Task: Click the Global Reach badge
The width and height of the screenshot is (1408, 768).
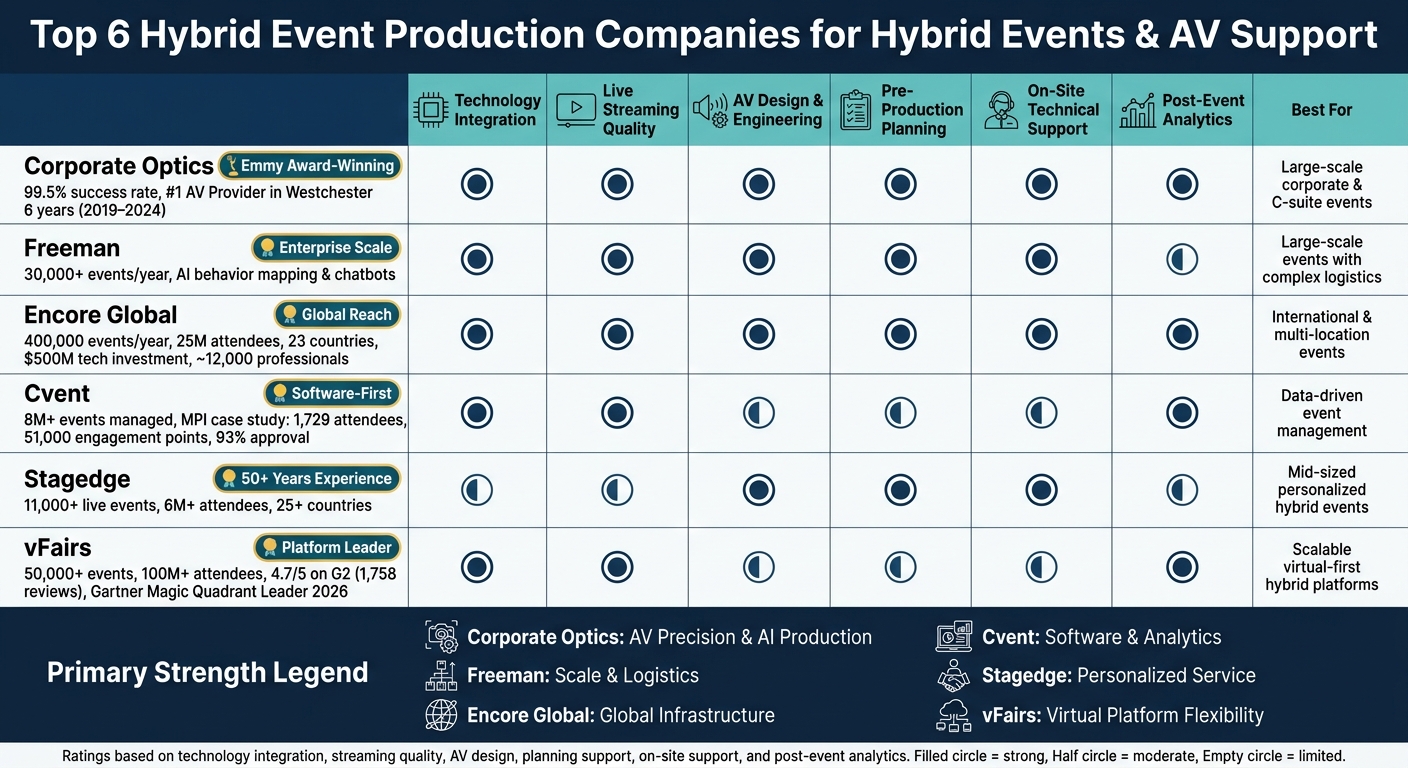Action: 337,314
